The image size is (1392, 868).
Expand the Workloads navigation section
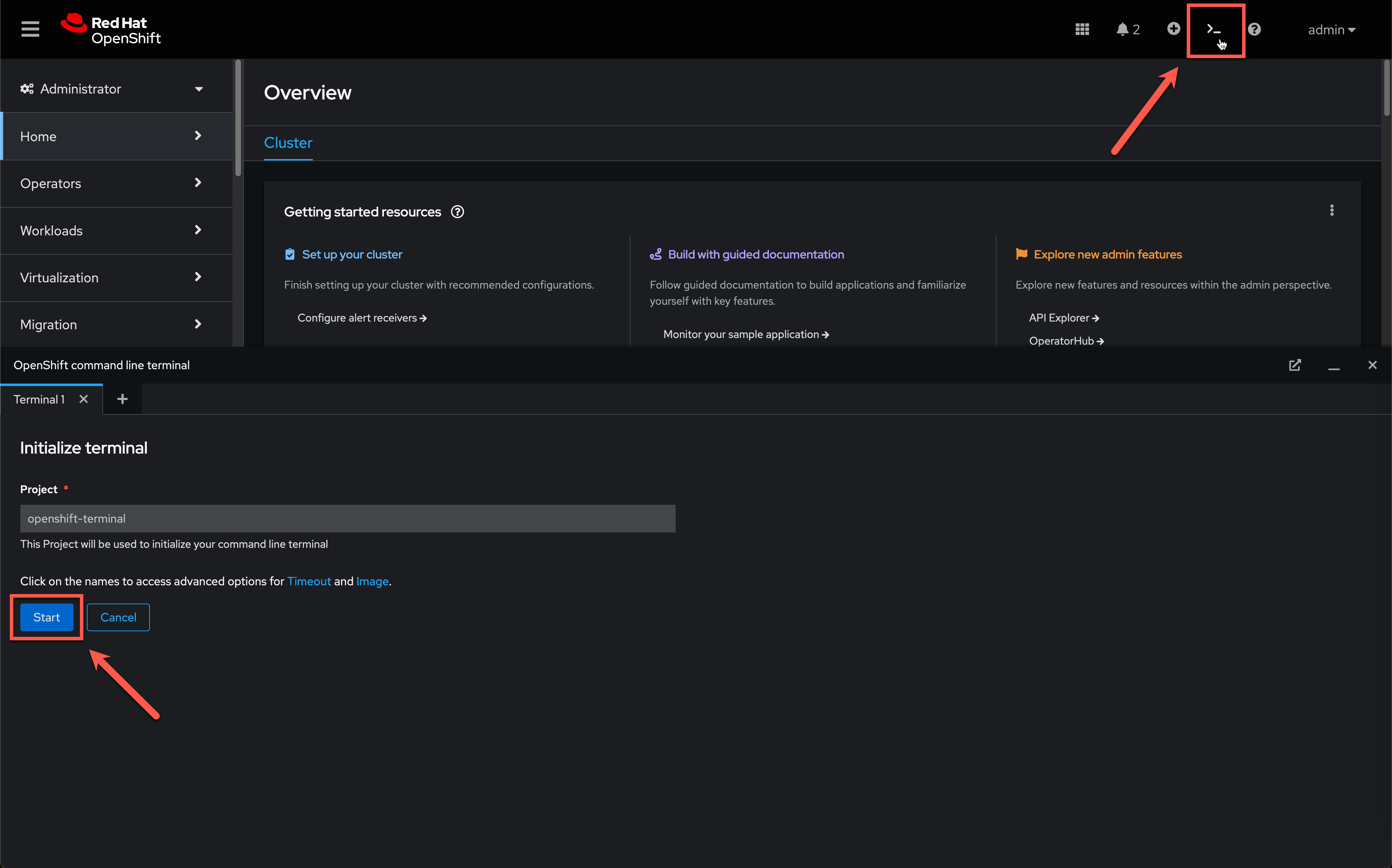click(117, 230)
